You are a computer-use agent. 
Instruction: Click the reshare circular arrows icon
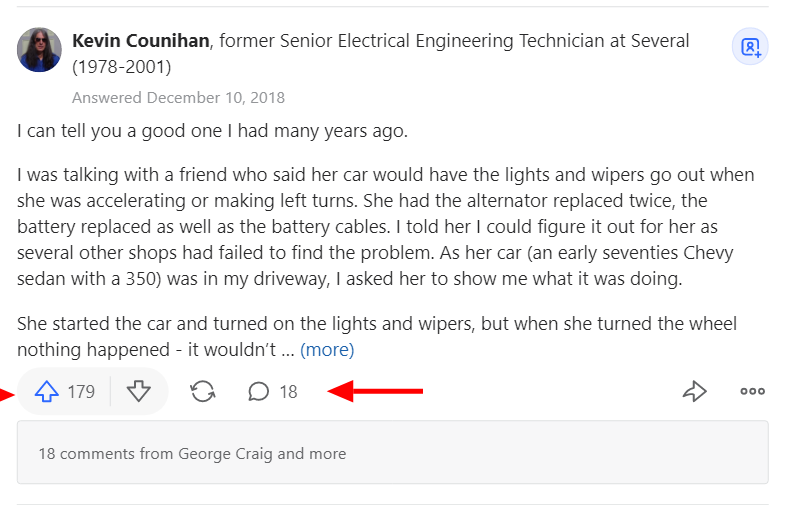203,392
